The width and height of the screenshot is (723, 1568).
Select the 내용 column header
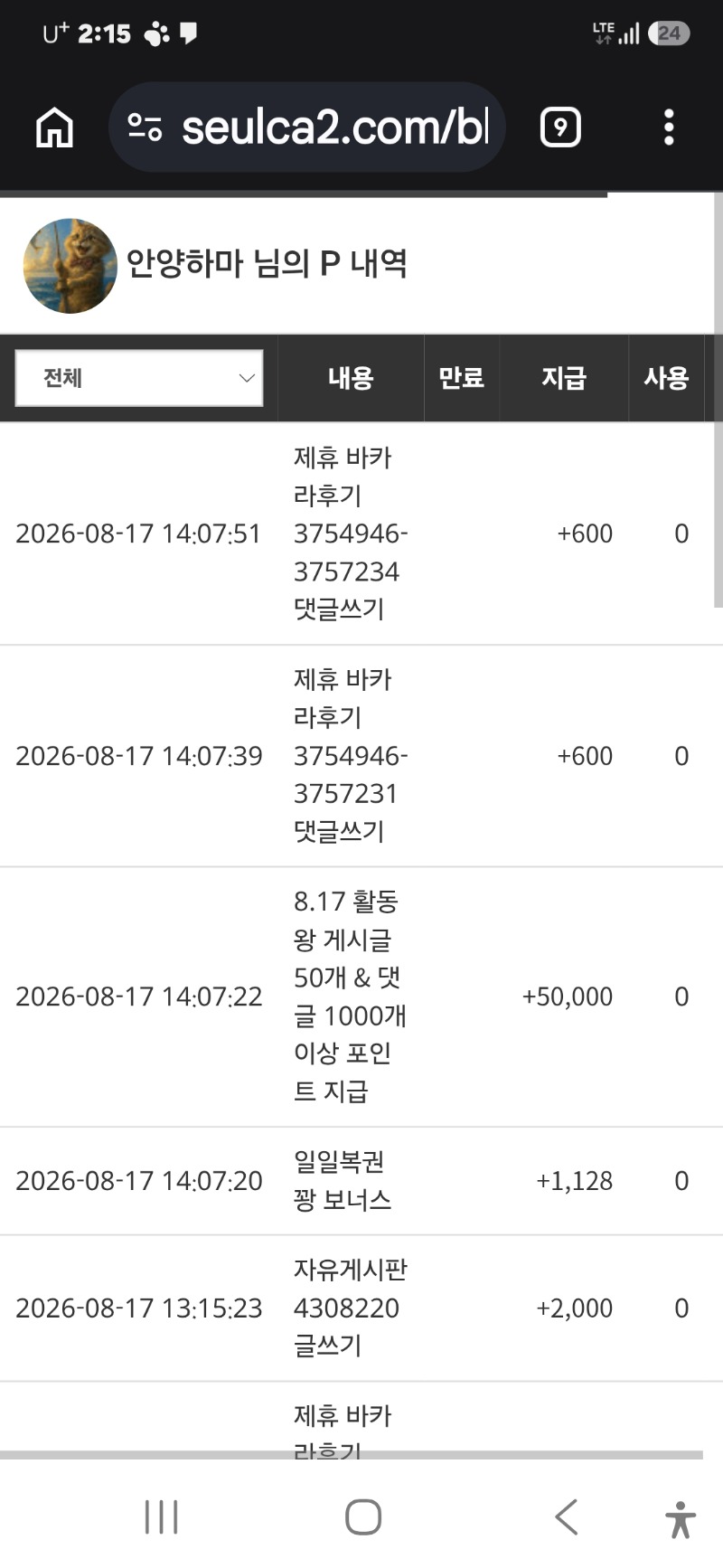351,378
